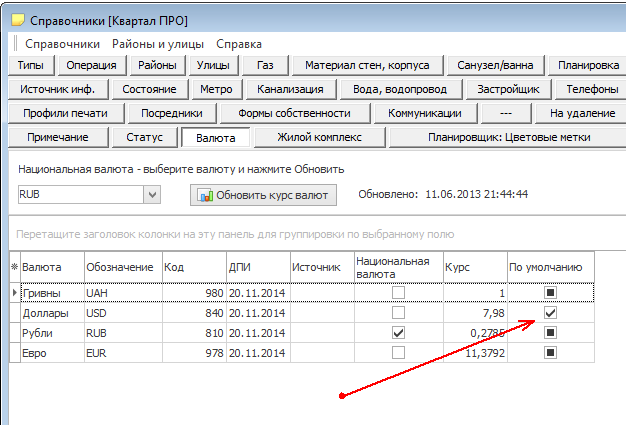626x425 pixels.
Task: Open the RUB national currency dropdown
Action: pyautogui.click(x=152, y=195)
